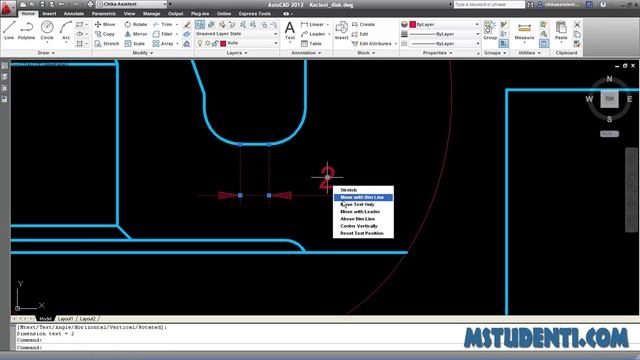Click the Insert block button
The width and height of the screenshot is (640, 360).
[x=341, y=31]
